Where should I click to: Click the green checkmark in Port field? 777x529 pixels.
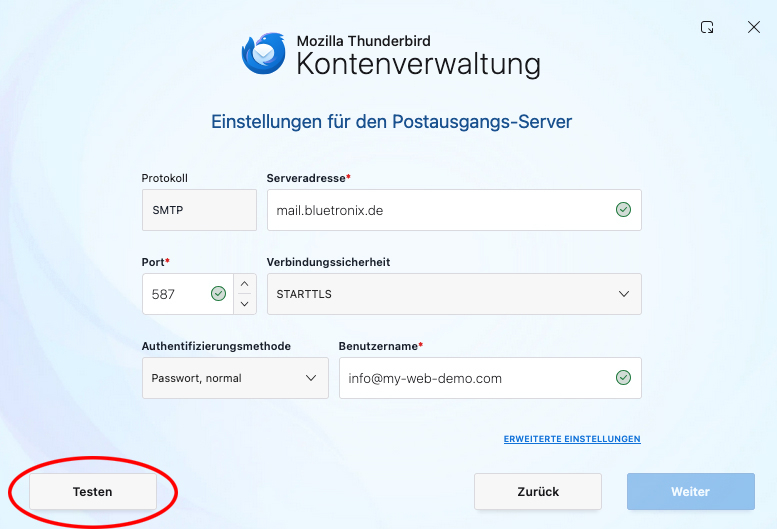pos(219,294)
